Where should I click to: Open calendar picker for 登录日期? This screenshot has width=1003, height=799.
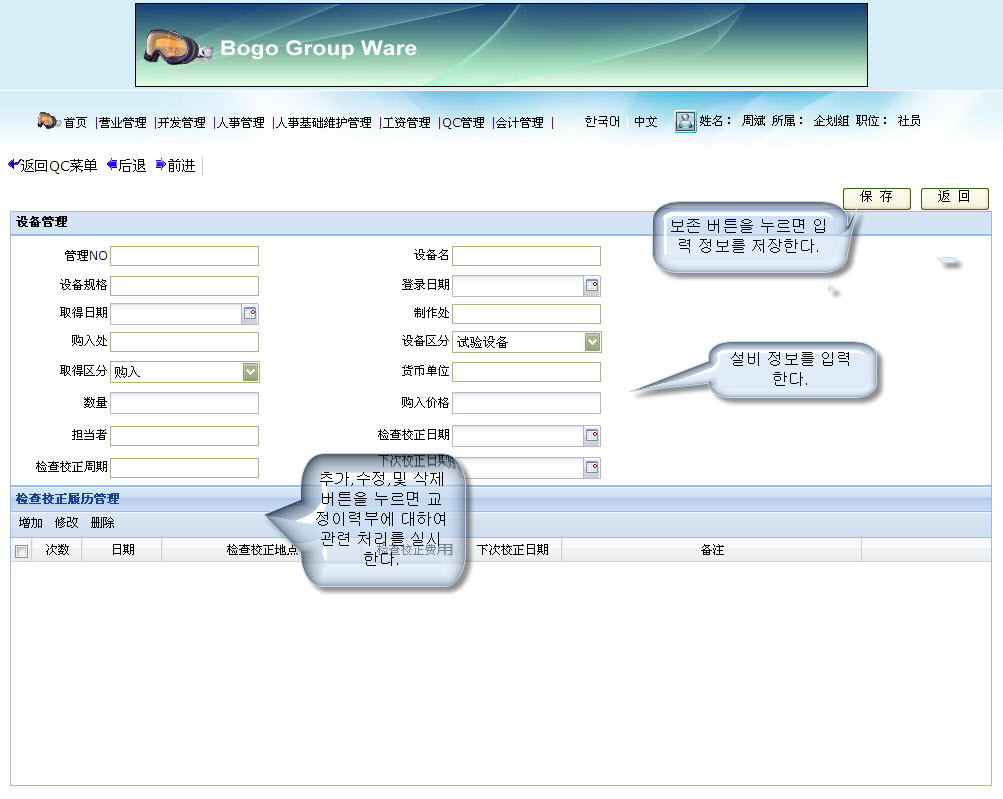coord(592,286)
